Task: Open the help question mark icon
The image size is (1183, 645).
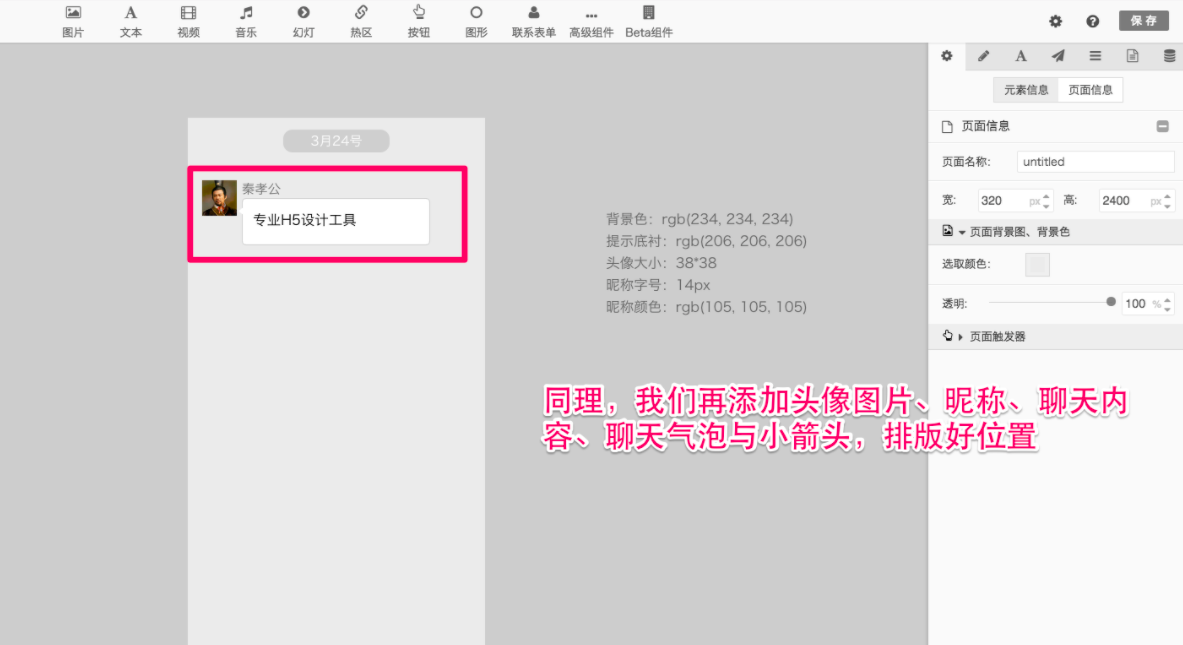Action: click(x=1093, y=21)
